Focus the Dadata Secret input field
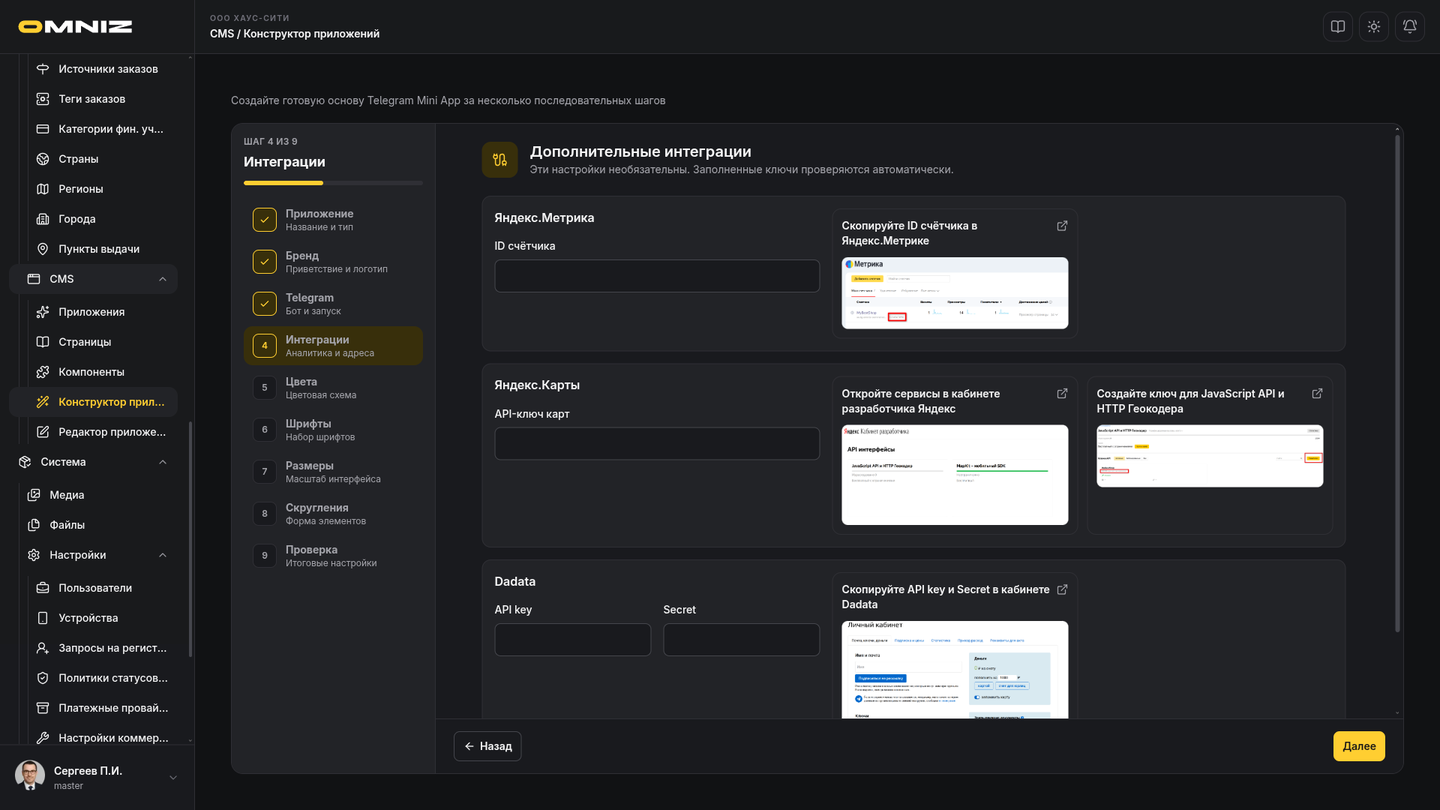Image resolution: width=1440 pixels, height=810 pixels. tap(741, 640)
